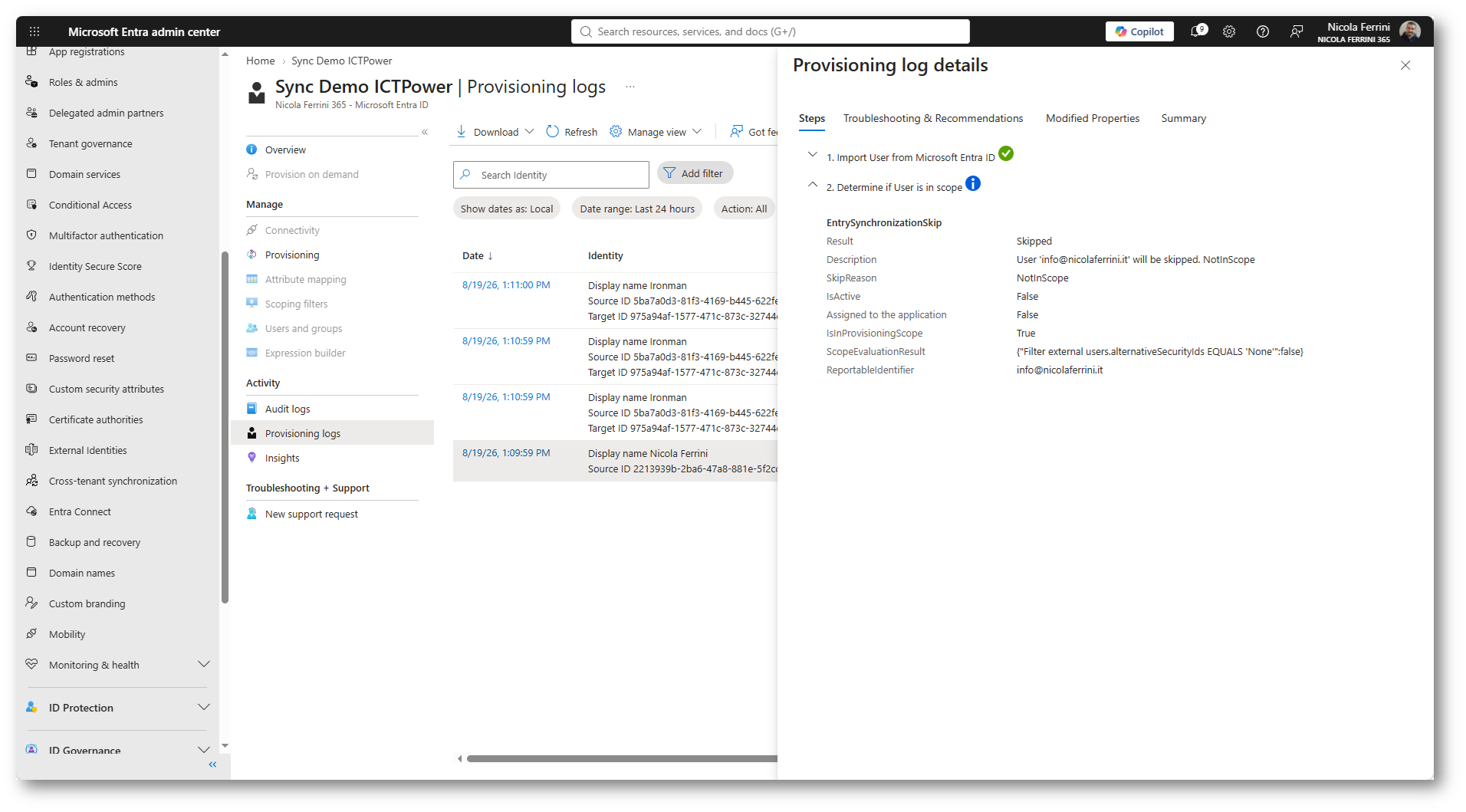Collapse the resource menu pane
Image resolution: width=1466 pixels, height=812 pixels.
(425, 132)
